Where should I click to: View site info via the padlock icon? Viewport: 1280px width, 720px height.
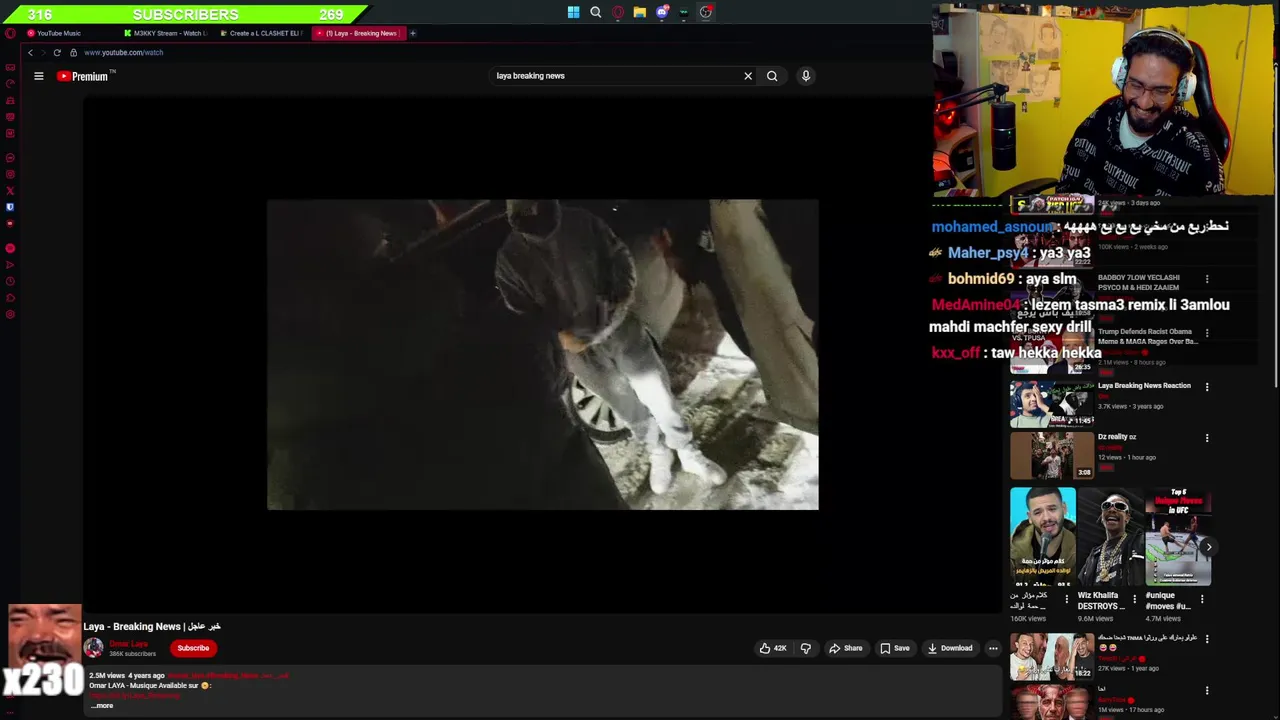click(73, 52)
